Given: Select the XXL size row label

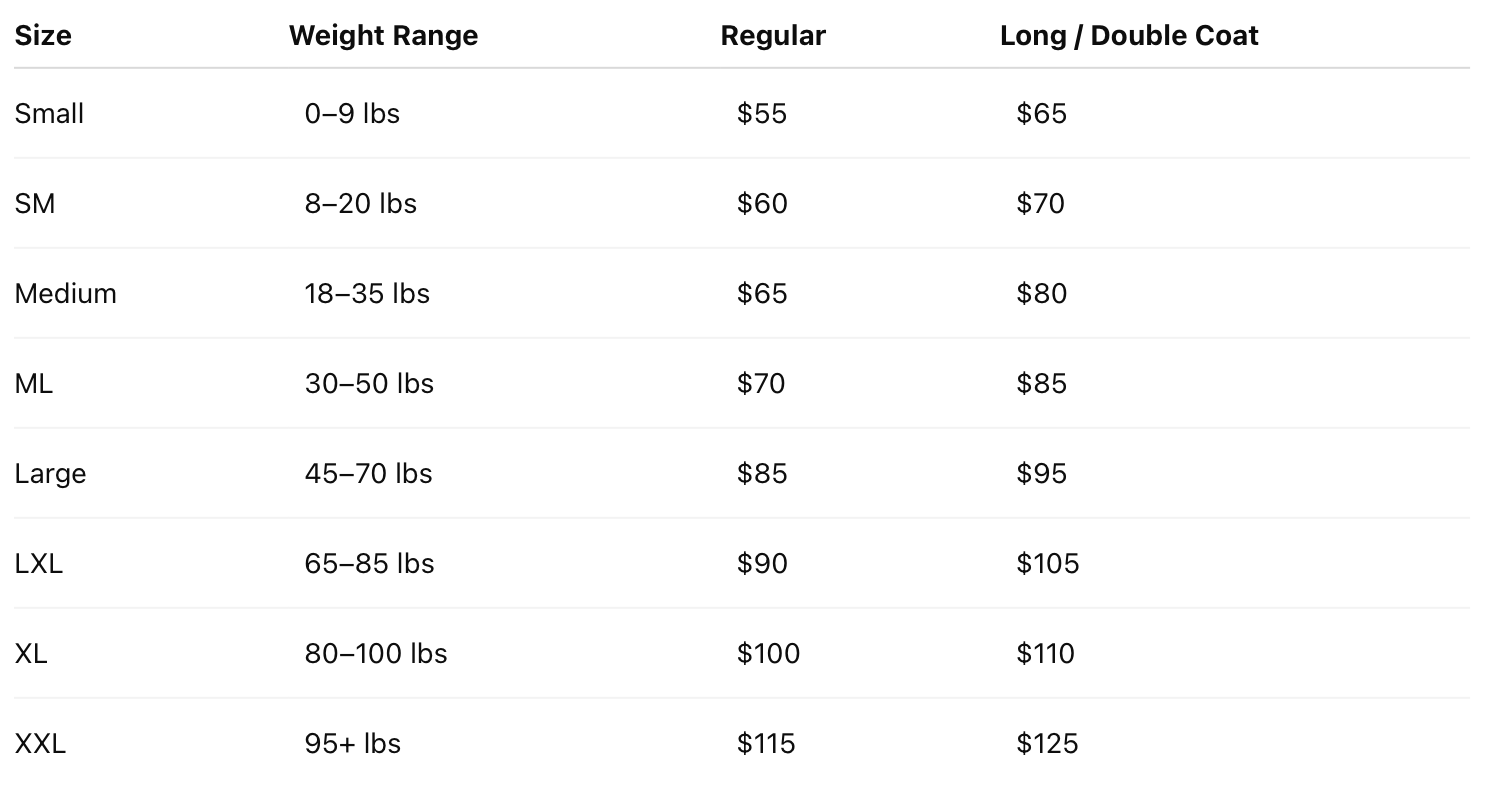Looking at the screenshot, I should coord(40,744).
